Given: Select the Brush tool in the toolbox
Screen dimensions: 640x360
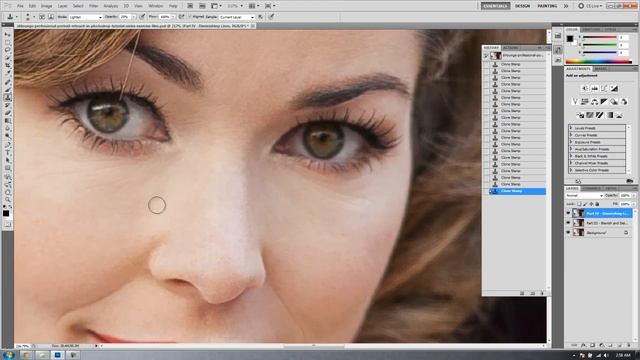Looking at the screenshot, I should tap(7, 89).
